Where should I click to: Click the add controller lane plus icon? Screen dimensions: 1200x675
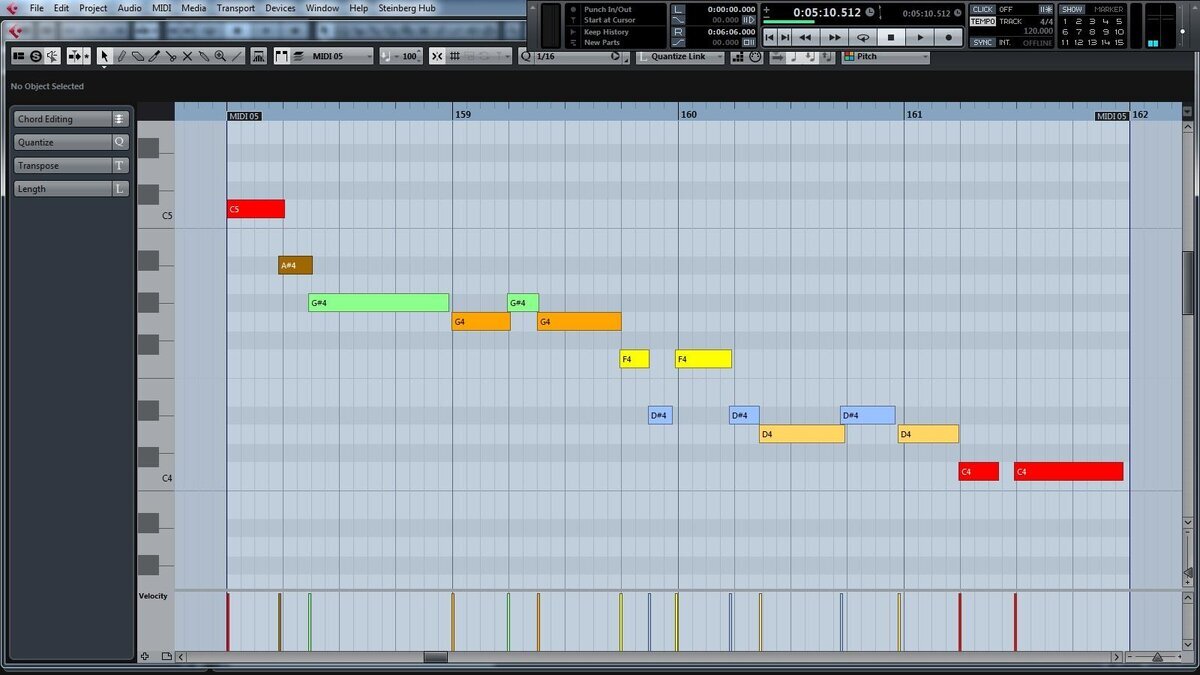pos(145,656)
